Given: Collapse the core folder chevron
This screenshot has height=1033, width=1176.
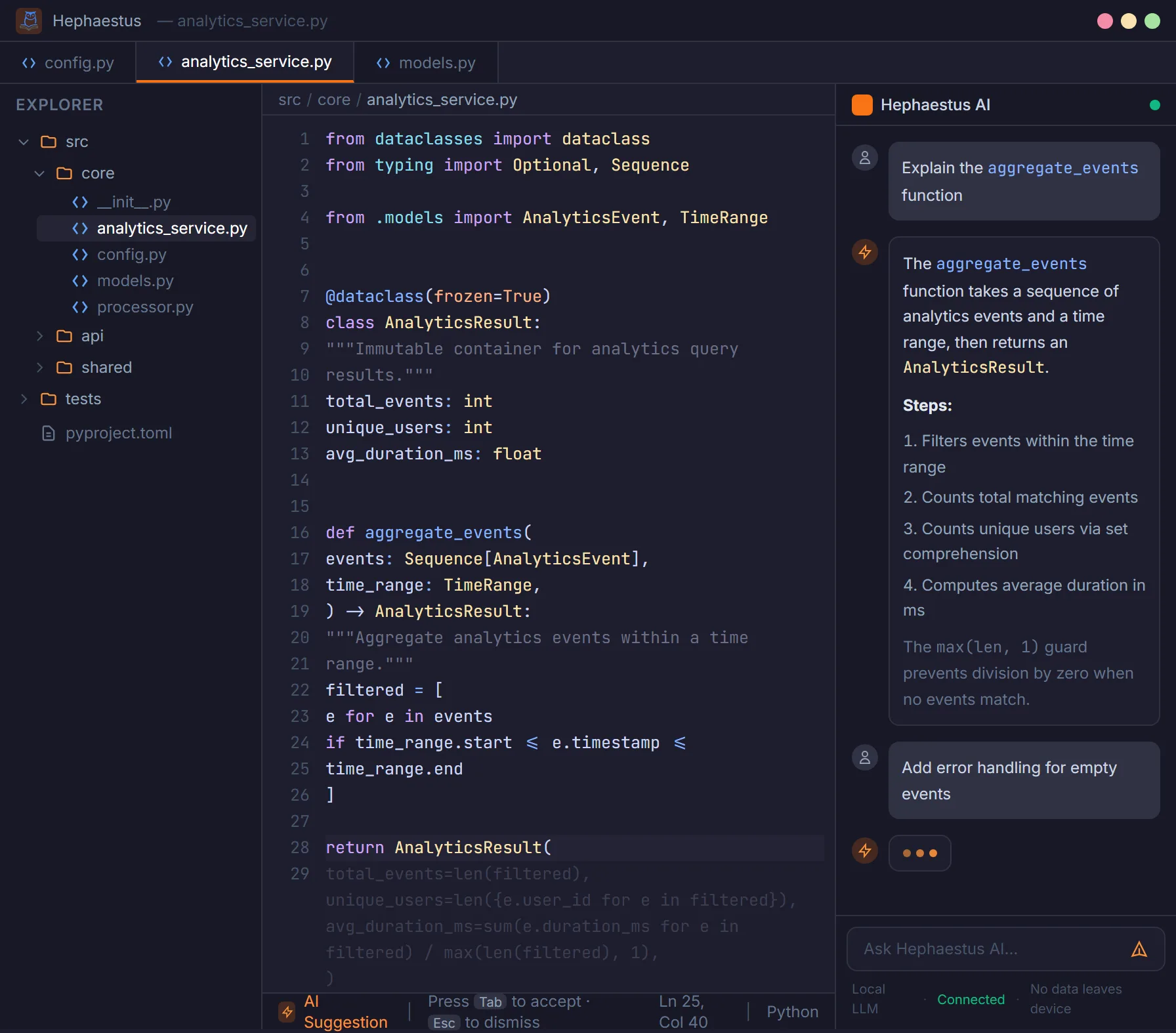Looking at the screenshot, I should [39, 173].
